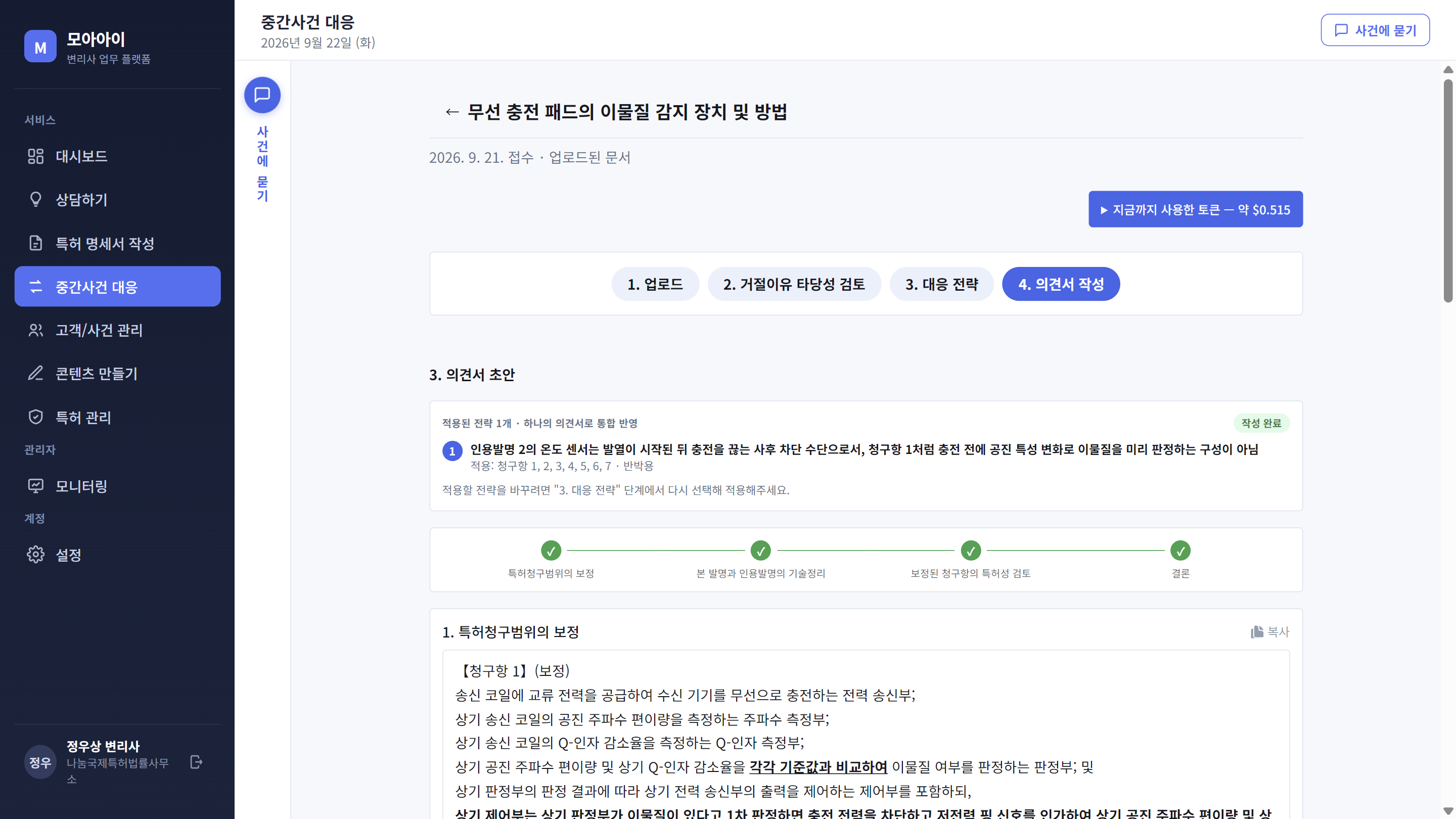Switch to the 1. 업로드 step
The height and width of the screenshot is (819, 1456).
coord(655,284)
